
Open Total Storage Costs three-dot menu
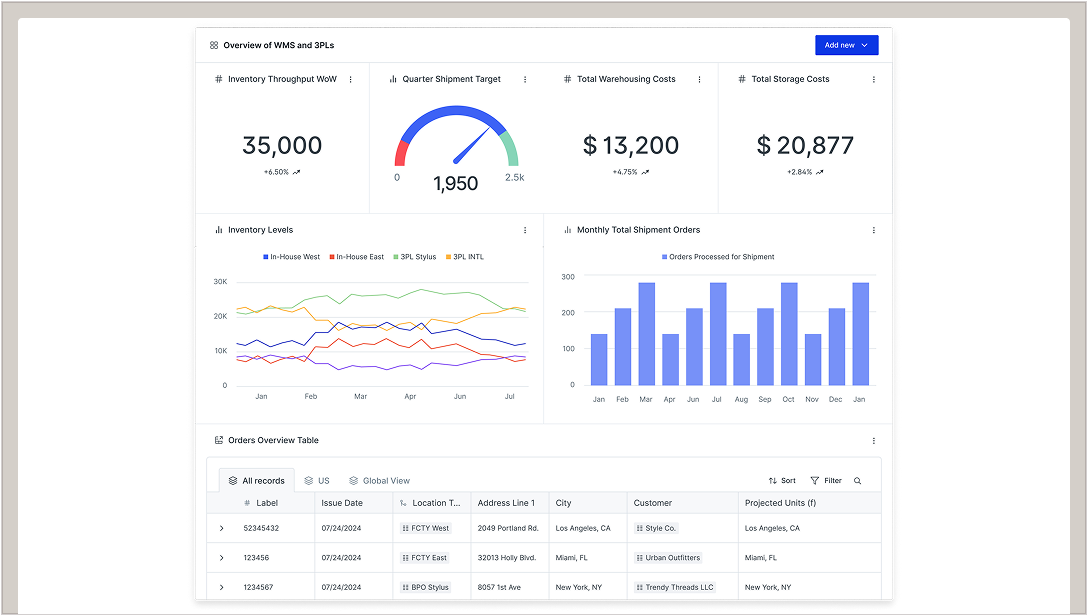(x=873, y=79)
